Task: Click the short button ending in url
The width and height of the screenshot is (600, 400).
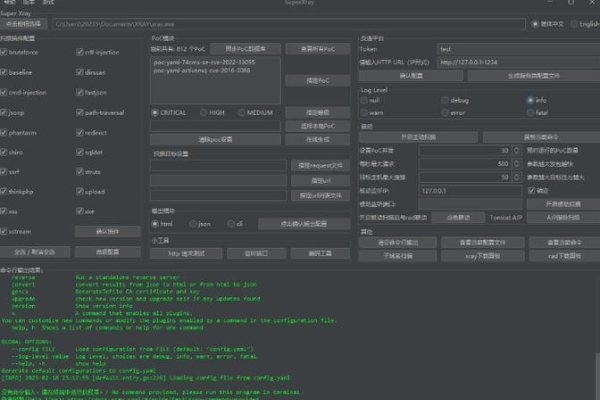Action: click(320, 181)
